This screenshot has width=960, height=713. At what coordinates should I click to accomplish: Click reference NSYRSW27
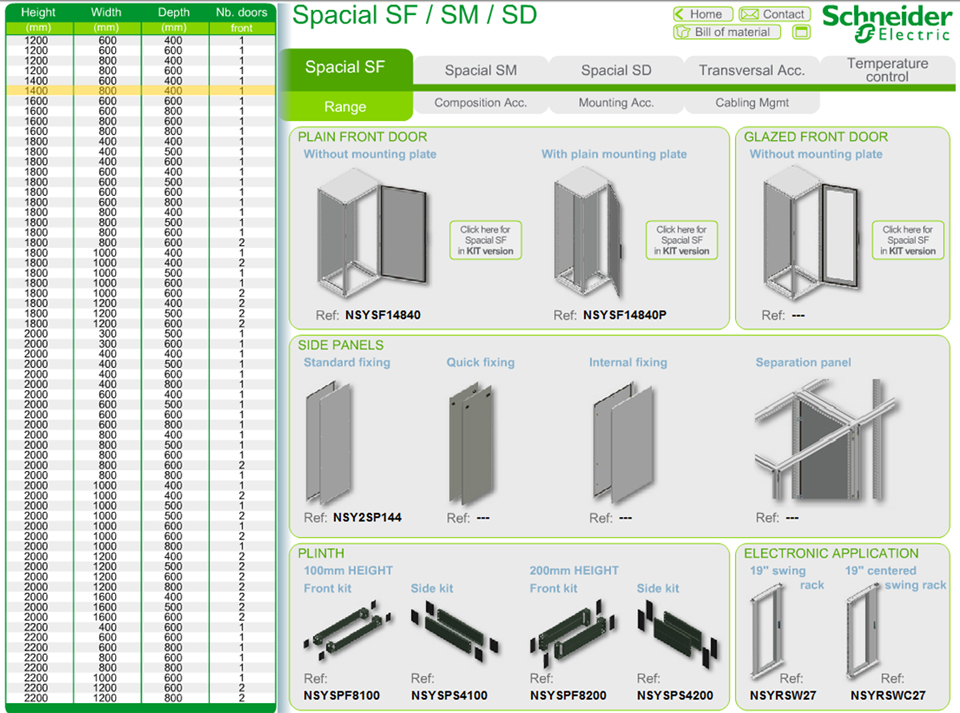(782, 696)
